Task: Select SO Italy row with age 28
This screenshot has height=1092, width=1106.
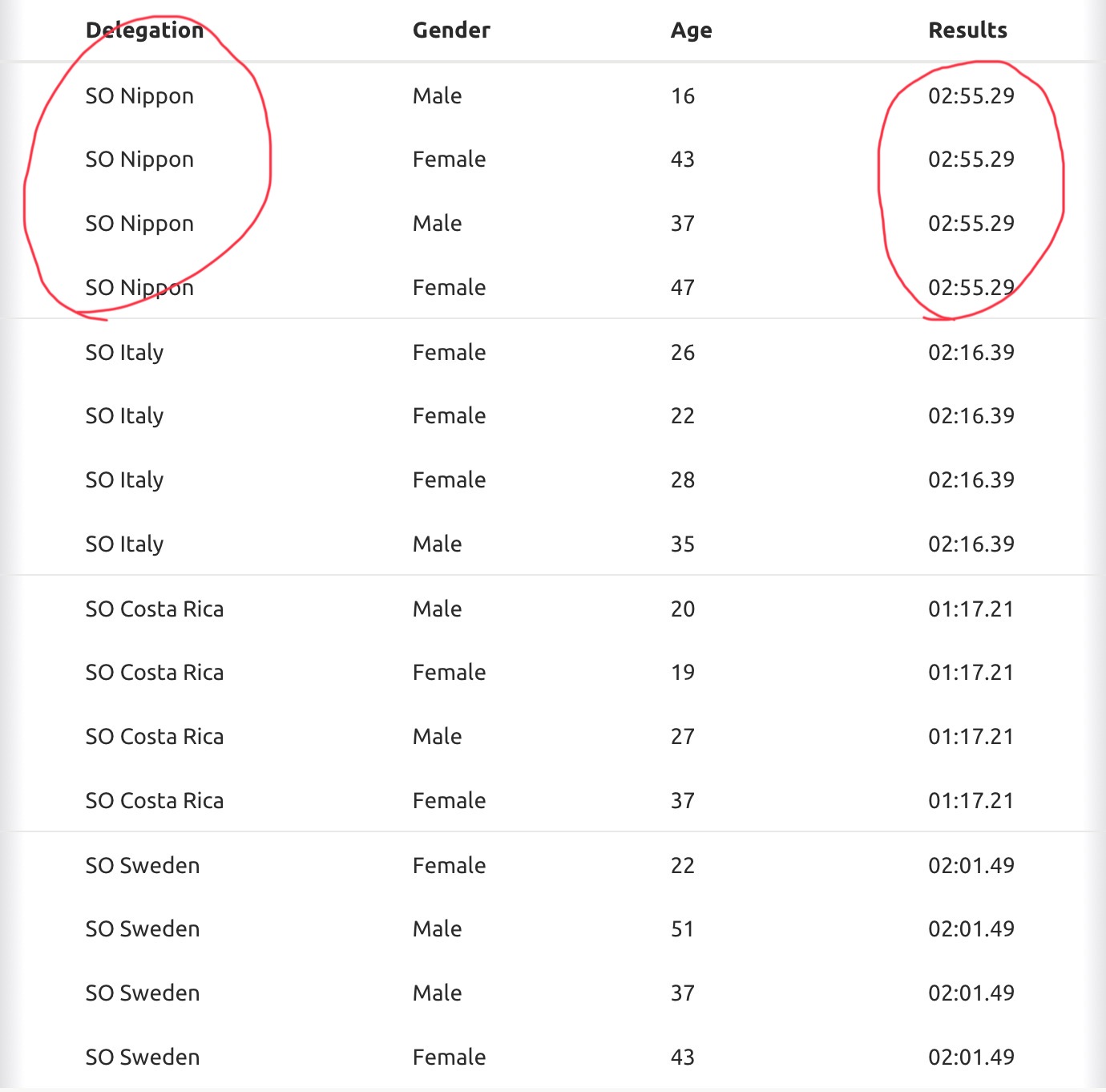Action: [x=553, y=479]
